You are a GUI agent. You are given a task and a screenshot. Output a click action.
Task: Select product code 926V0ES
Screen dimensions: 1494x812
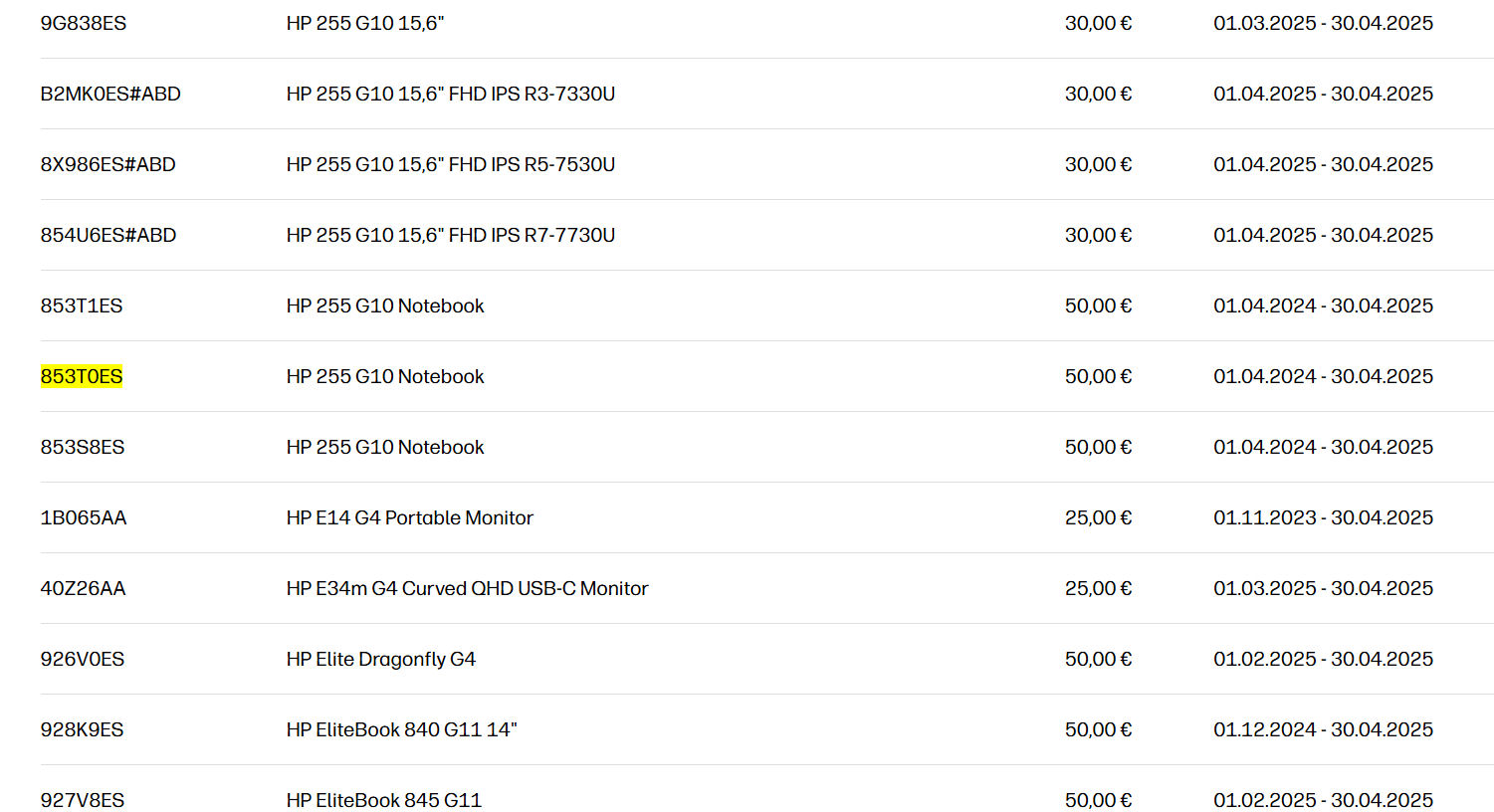pos(83,659)
